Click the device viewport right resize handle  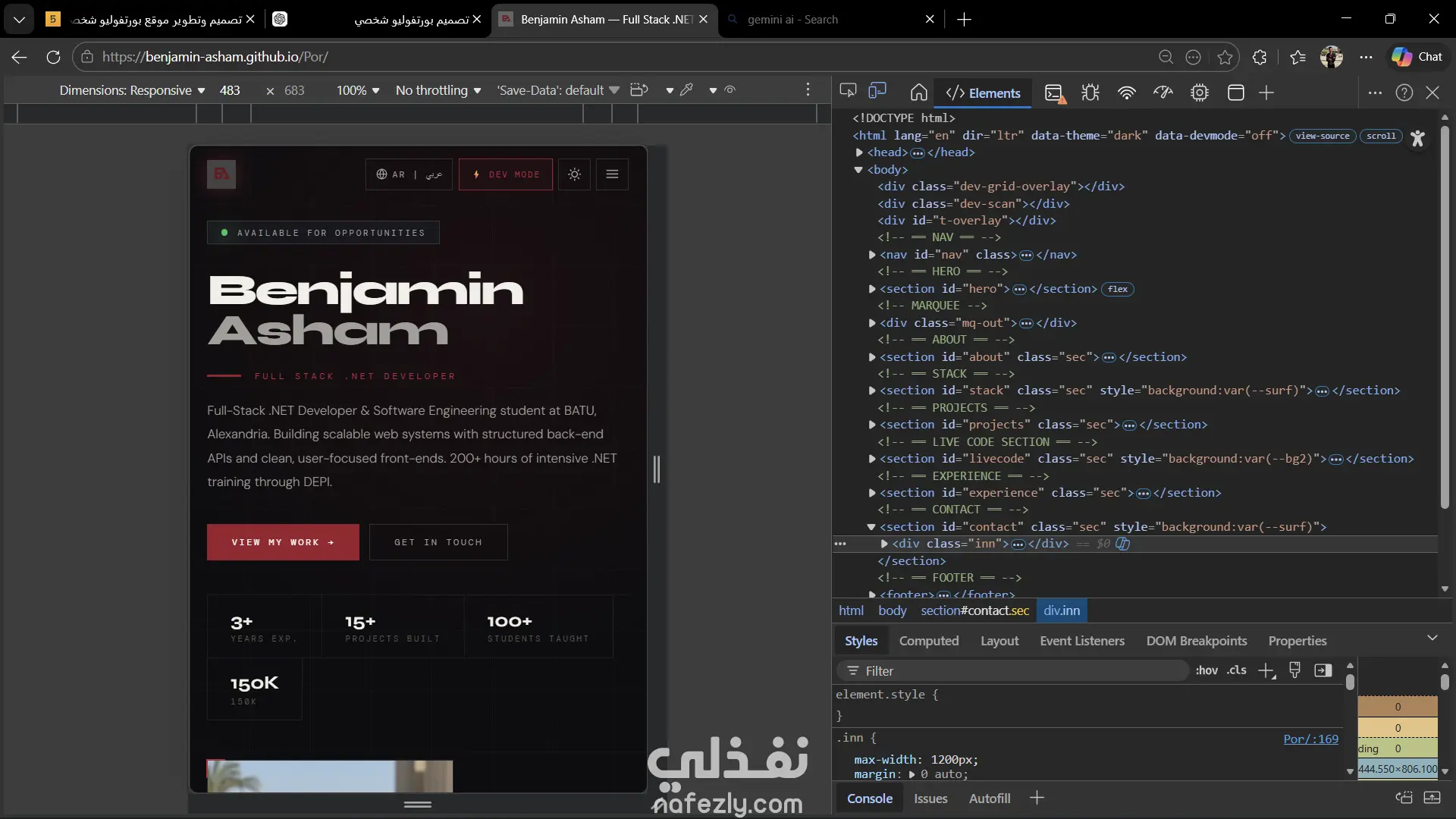coord(657,469)
